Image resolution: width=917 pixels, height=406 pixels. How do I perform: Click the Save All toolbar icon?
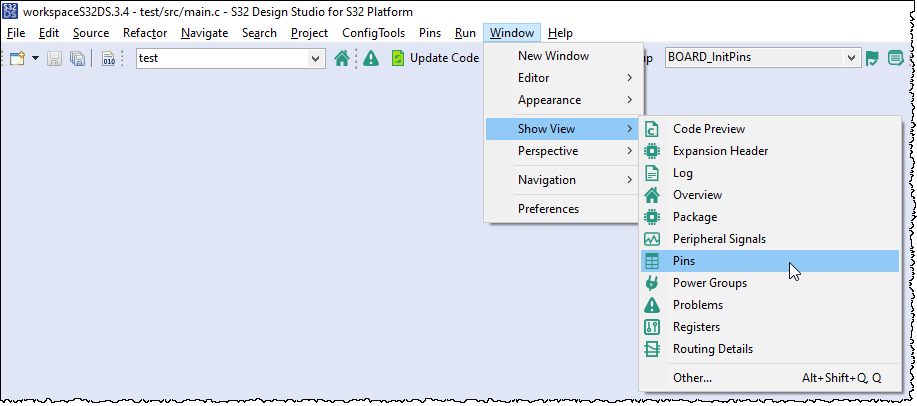click(77, 58)
